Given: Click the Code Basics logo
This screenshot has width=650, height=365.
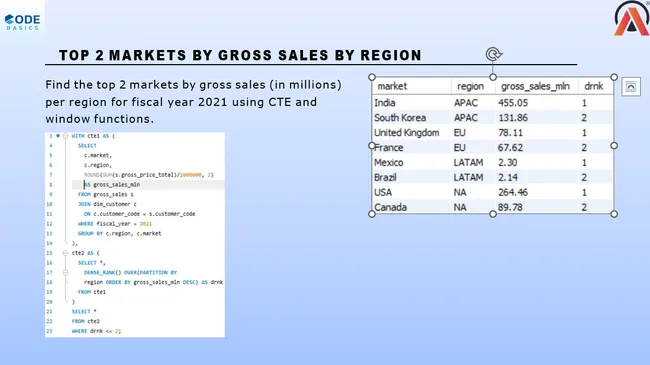Looking at the screenshot, I should 22,22.
